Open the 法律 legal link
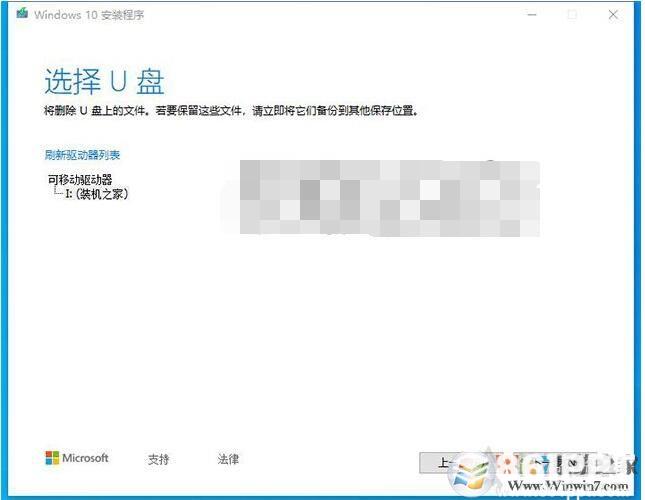The width and height of the screenshot is (645, 500). coord(228,459)
